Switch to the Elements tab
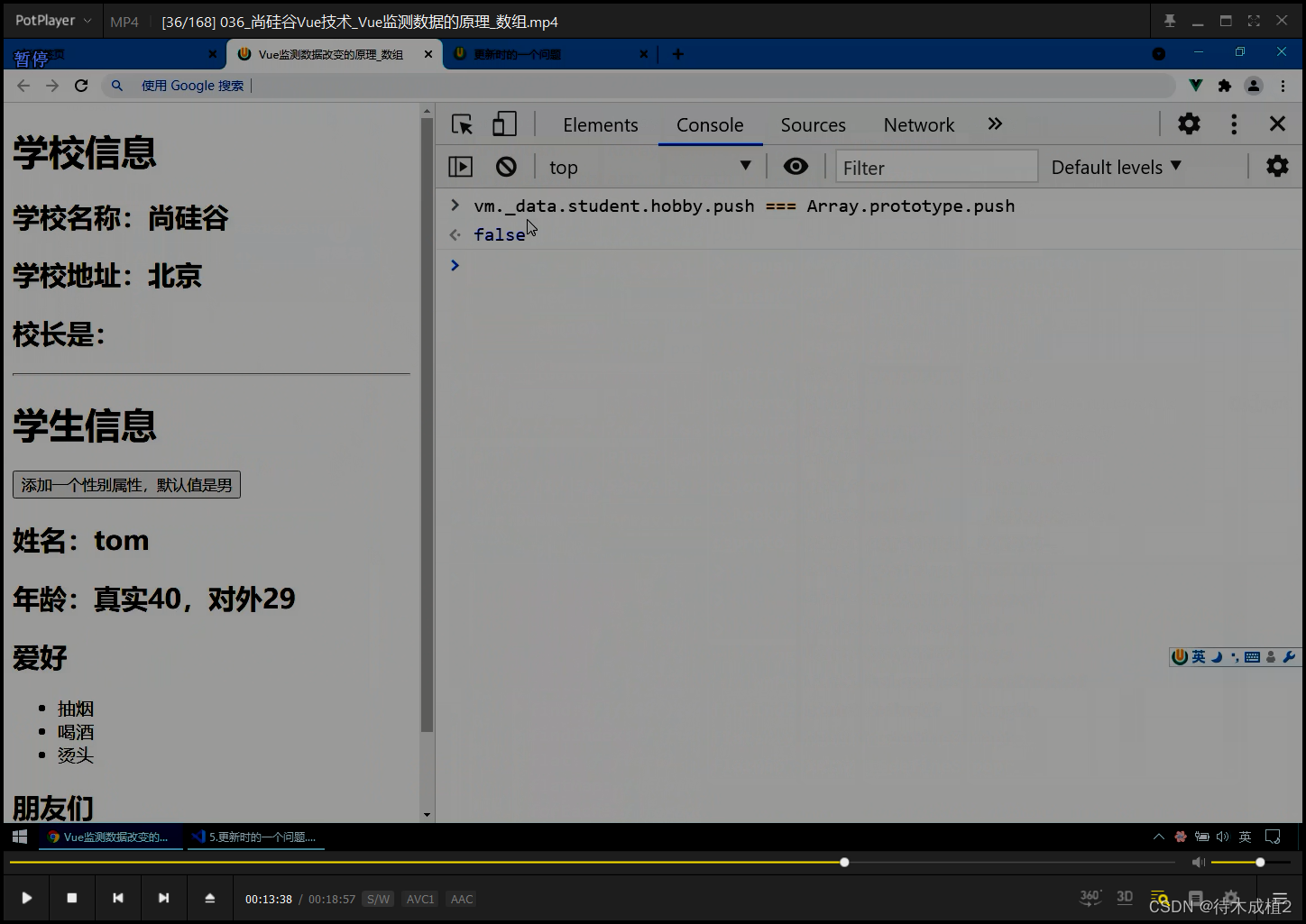The width and height of the screenshot is (1306, 924). 600,125
